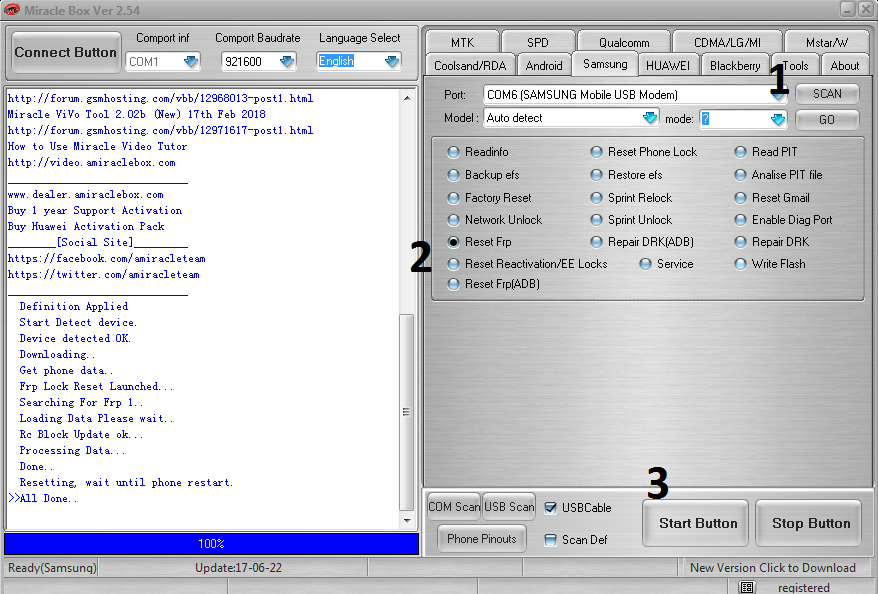This screenshot has width=878, height=594.
Task: Select the Reset Frp radio button
Action: pos(454,242)
